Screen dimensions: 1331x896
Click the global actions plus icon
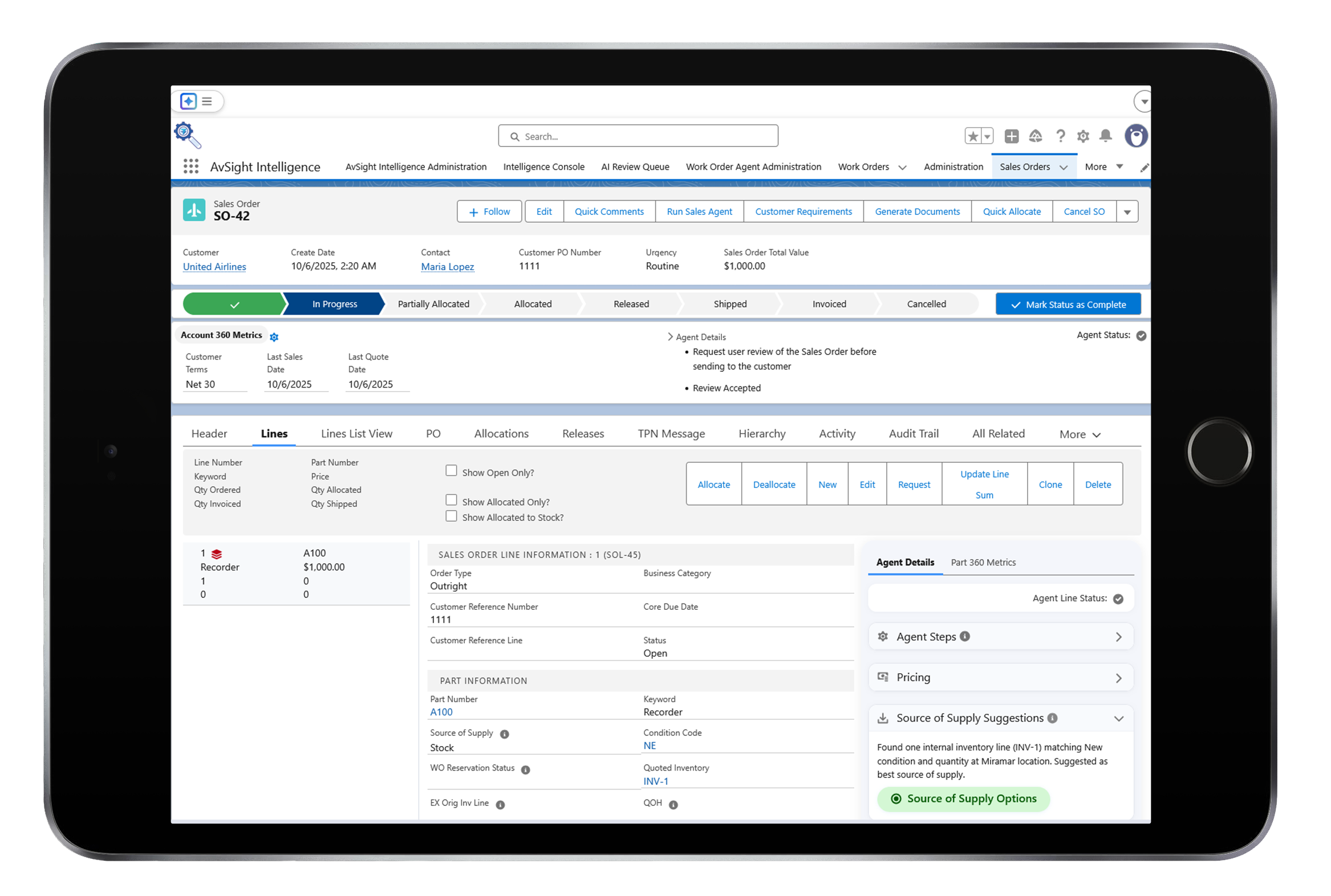click(1012, 136)
